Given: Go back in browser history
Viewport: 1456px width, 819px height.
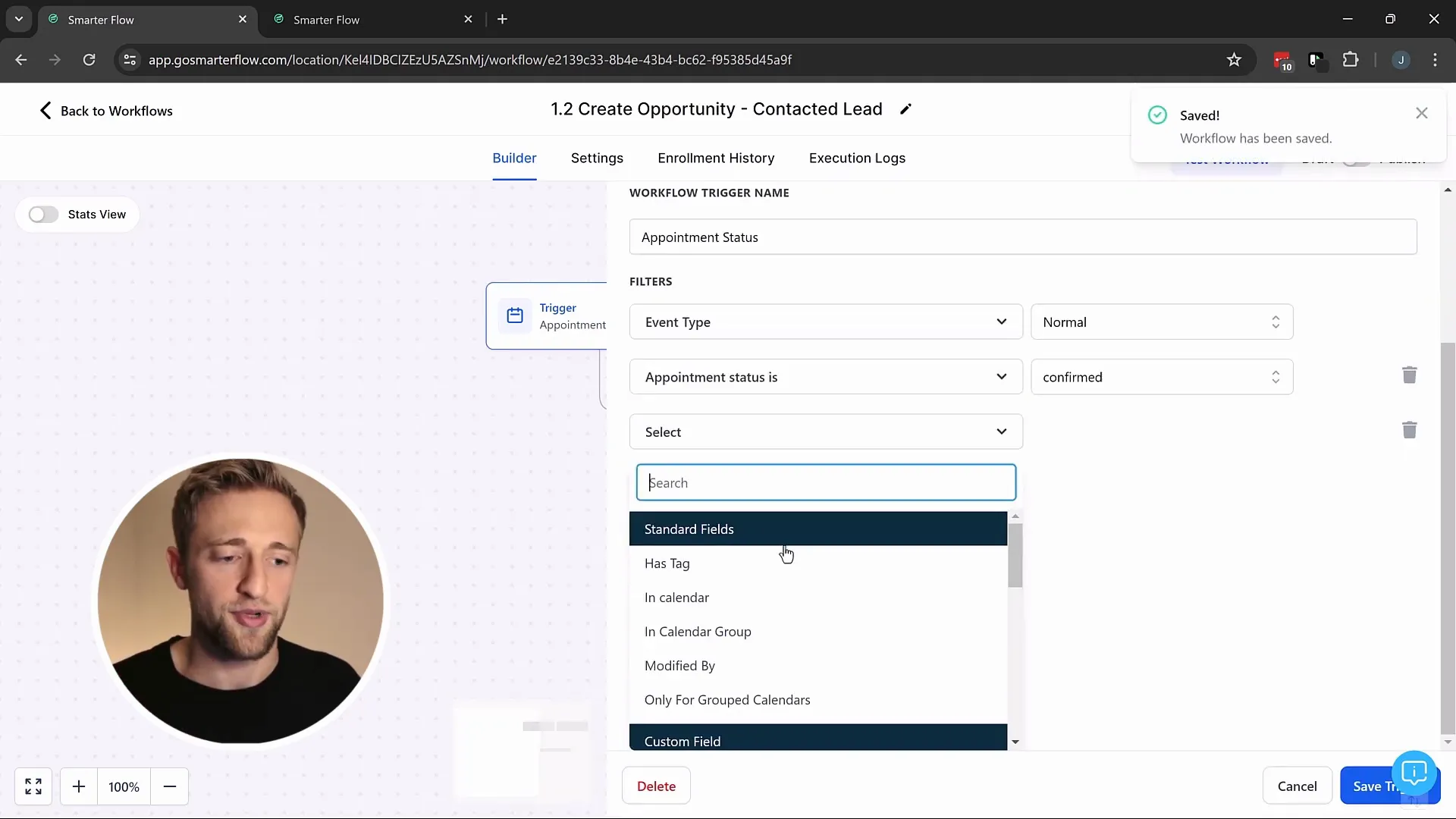Looking at the screenshot, I should pos(21,60).
